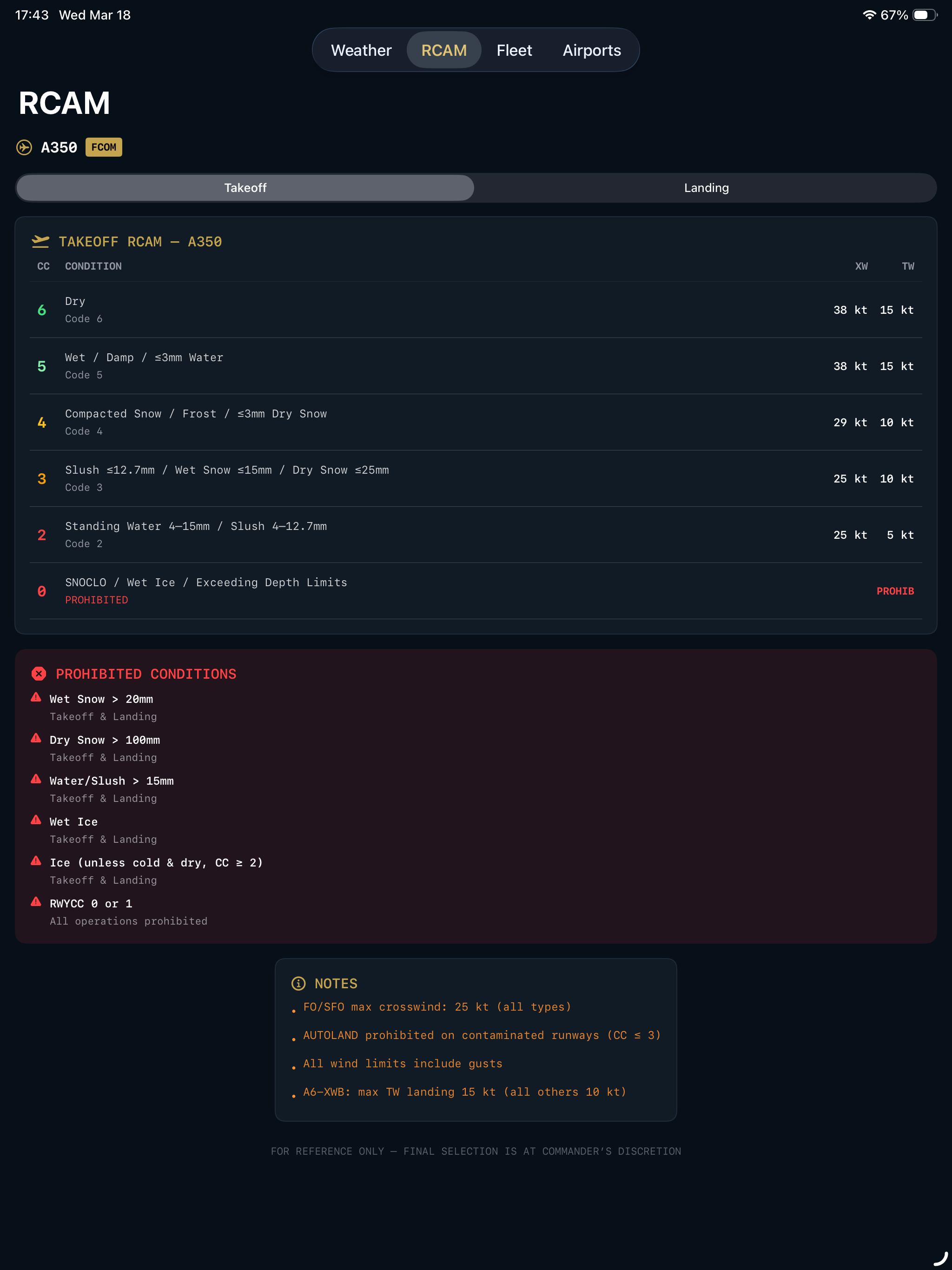This screenshot has width=952, height=1270.
Task: Click the green 5 condition code
Action: pyautogui.click(x=42, y=366)
